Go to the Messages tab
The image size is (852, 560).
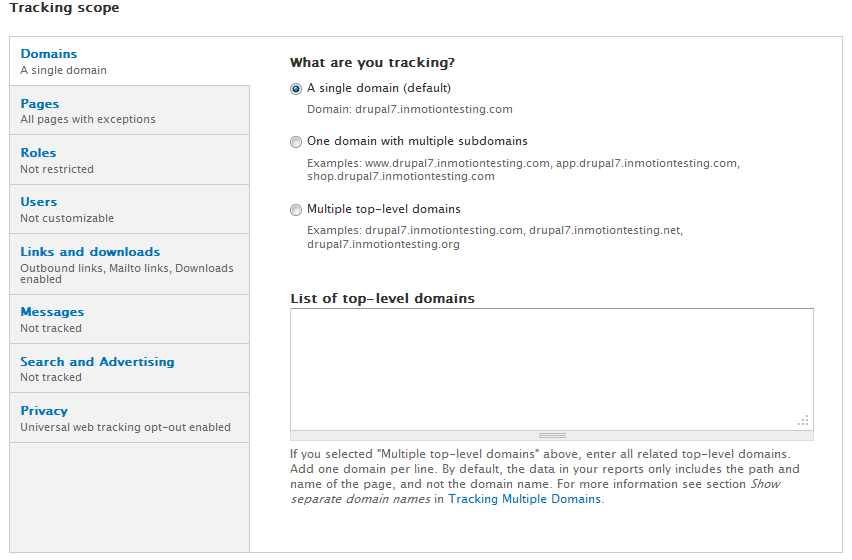pyautogui.click(x=52, y=312)
